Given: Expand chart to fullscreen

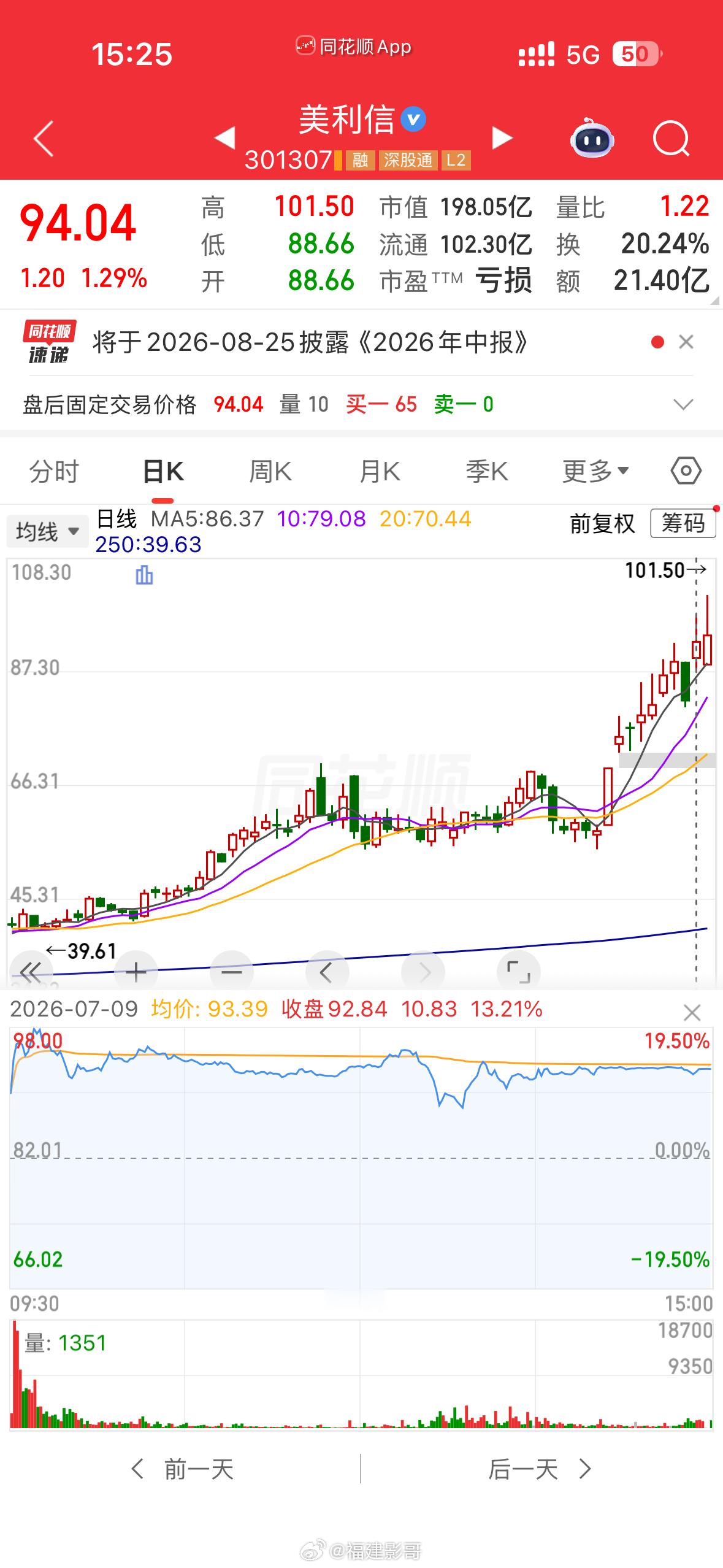Looking at the screenshot, I should pyautogui.click(x=518, y=971).
